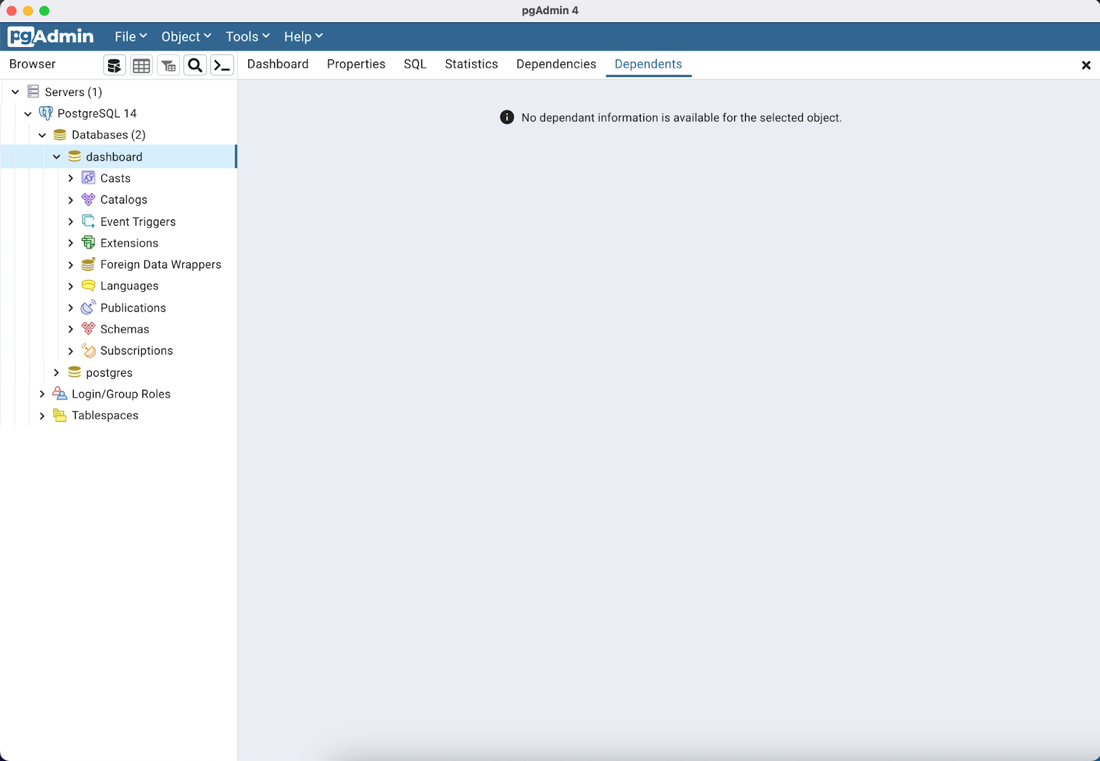Click the Extensions cube icon
Image resolution: width=1100 pixels, height=761 pixels.
tap(88, 243)
